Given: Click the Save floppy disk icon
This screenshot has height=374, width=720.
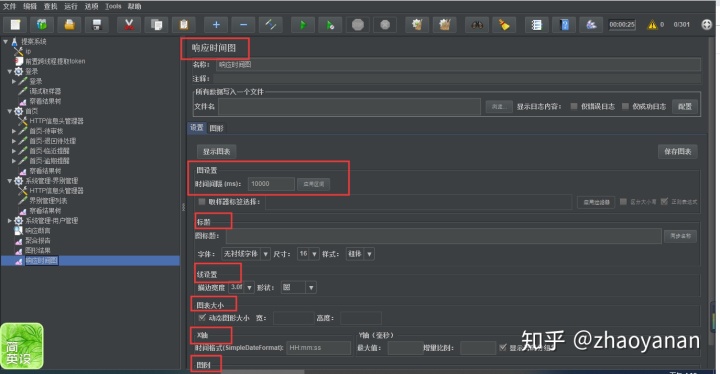Looking at the screenshot, I should click(97, 24).
